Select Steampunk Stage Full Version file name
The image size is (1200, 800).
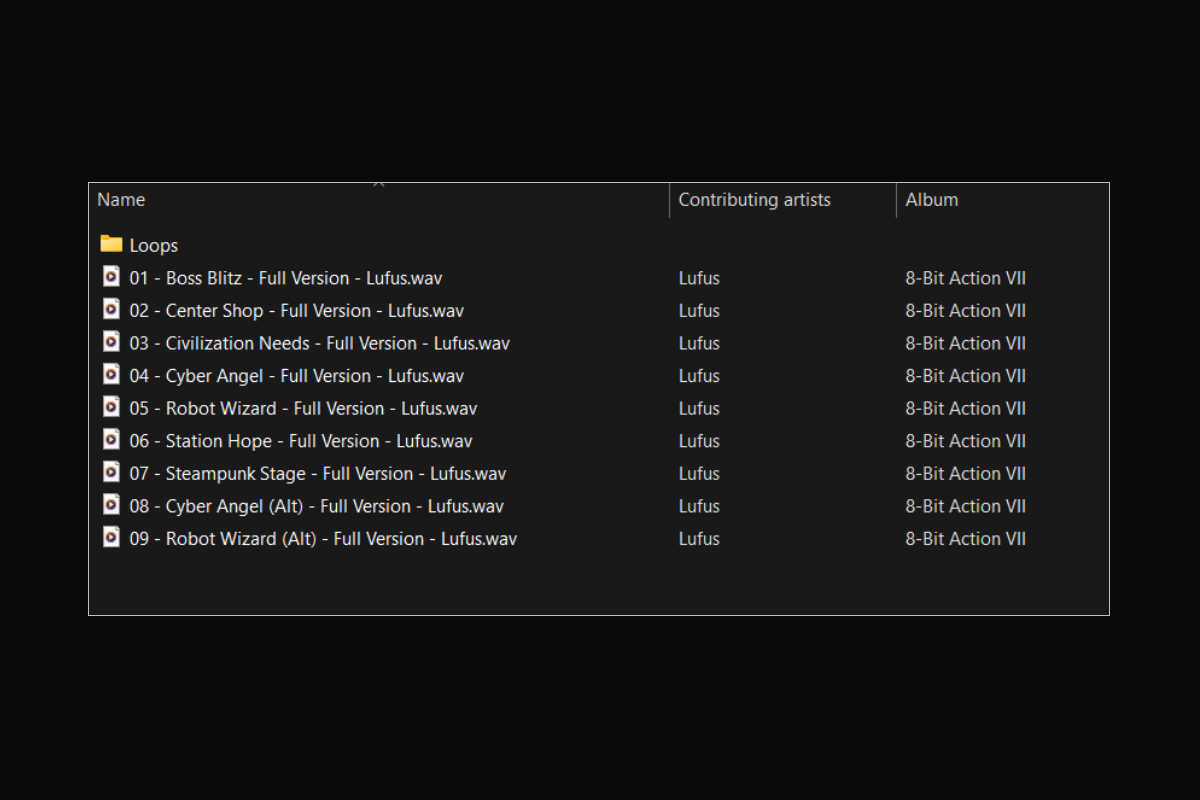pyautogui.click(x=317, y=474)
